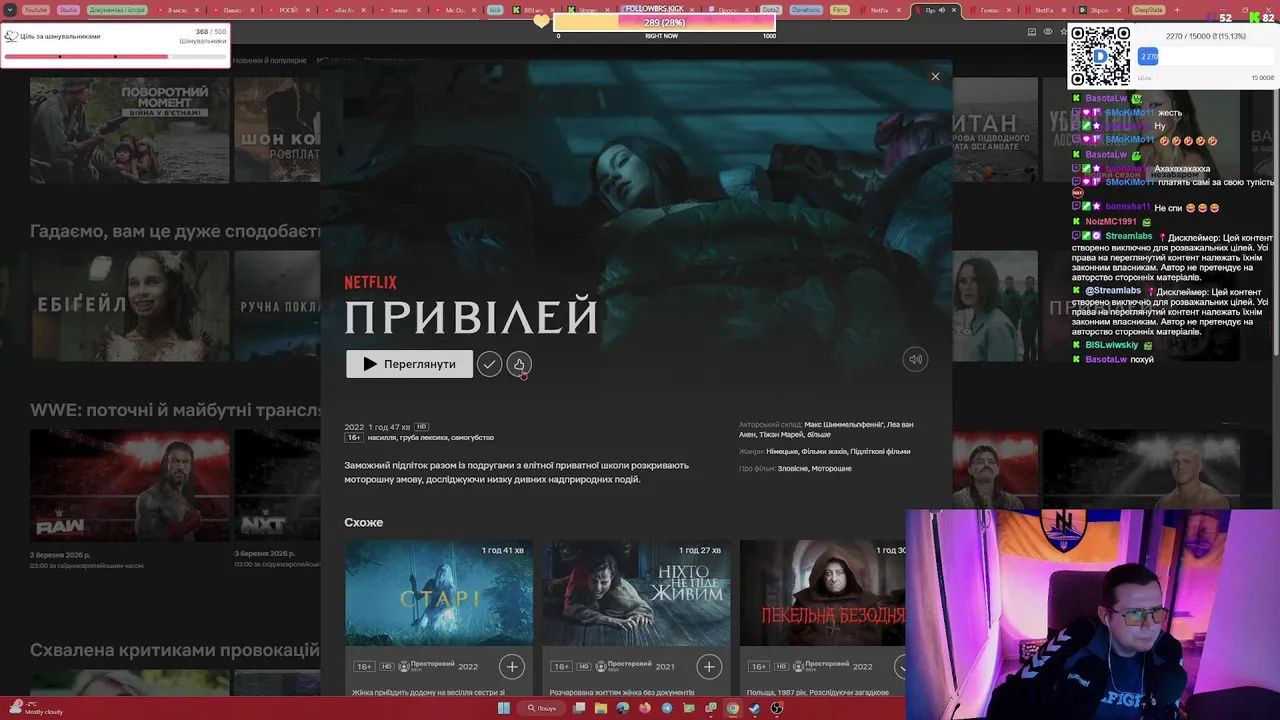Open the Німецьке genre link
This screenshot has width=1280, height=720.
point(782,451)
